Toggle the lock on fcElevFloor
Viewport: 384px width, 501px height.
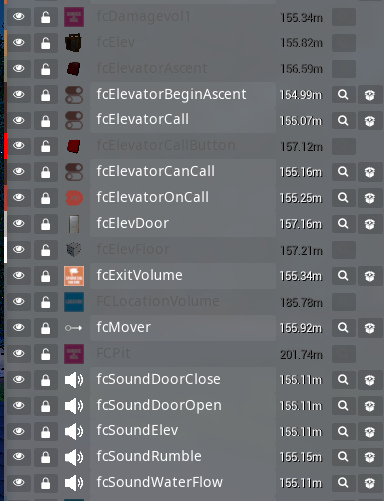46,250
